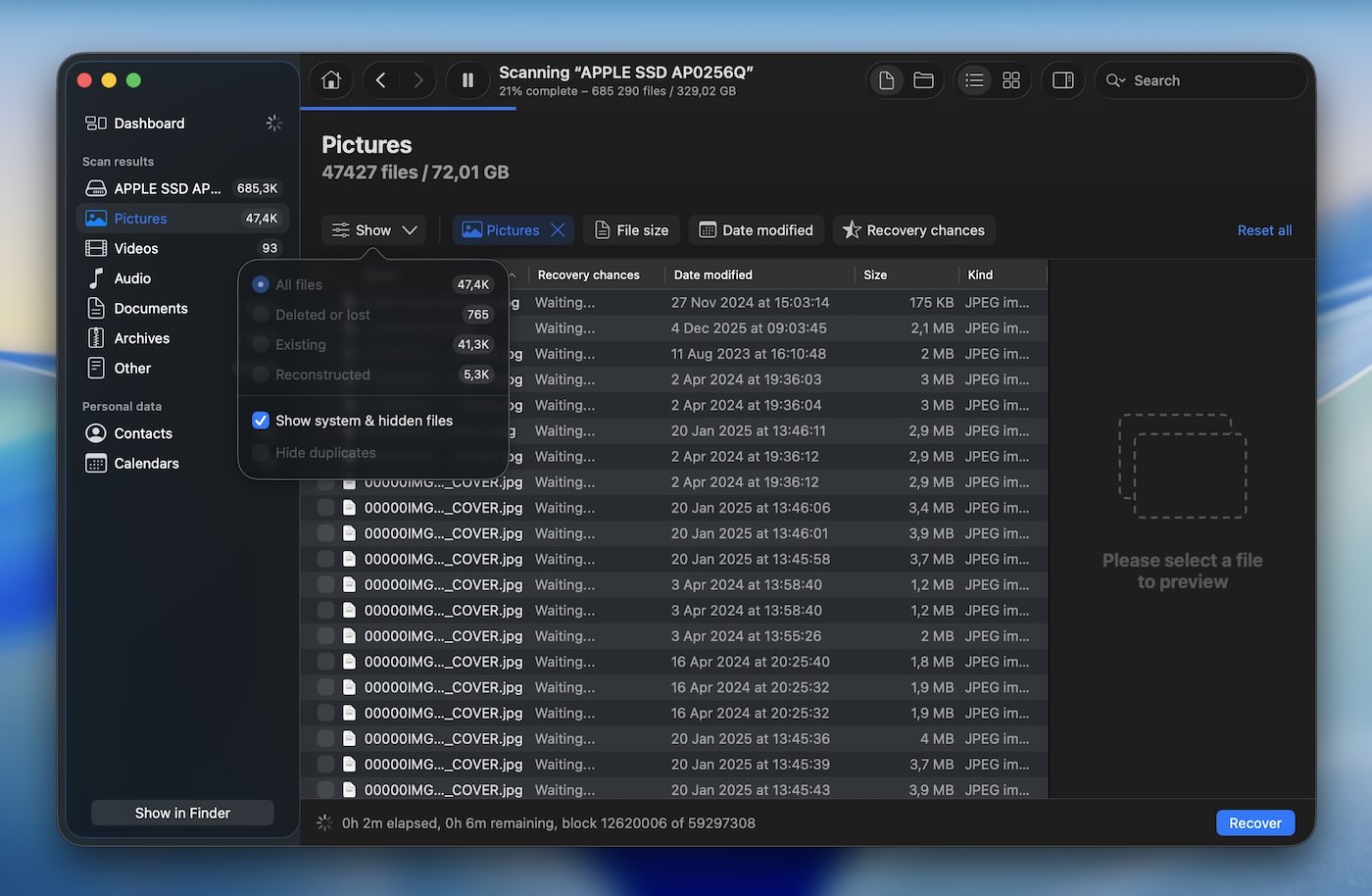This screenshot has width=1372, height=896.
Task: Open the Contacts section under Personal data
Action: point(141,432)
